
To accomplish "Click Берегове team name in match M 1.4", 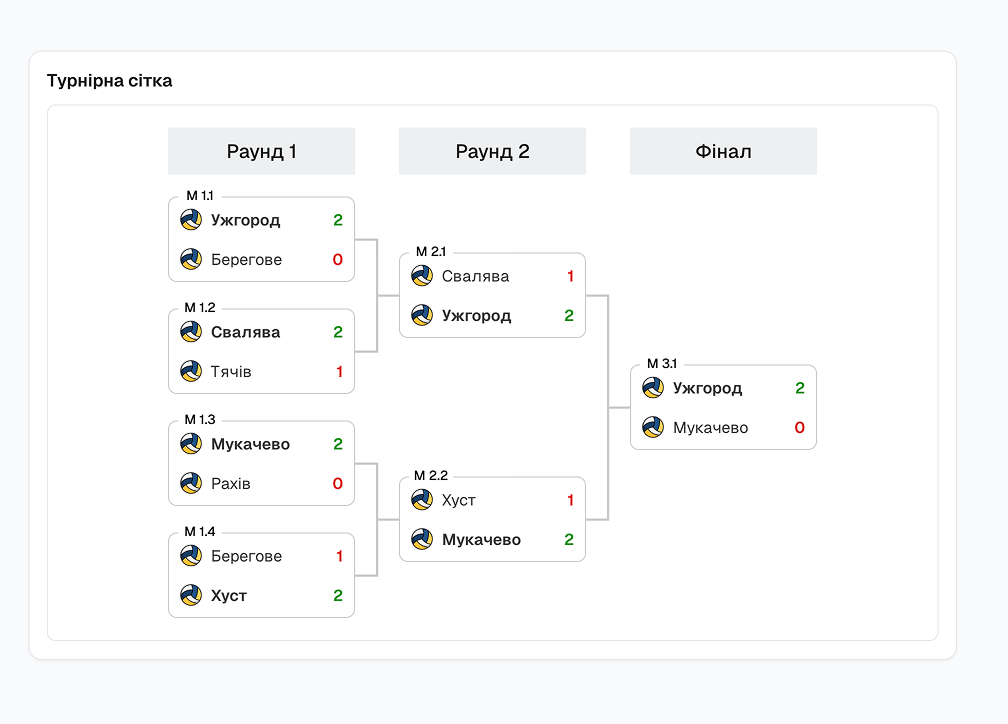I will pos(246,556).
